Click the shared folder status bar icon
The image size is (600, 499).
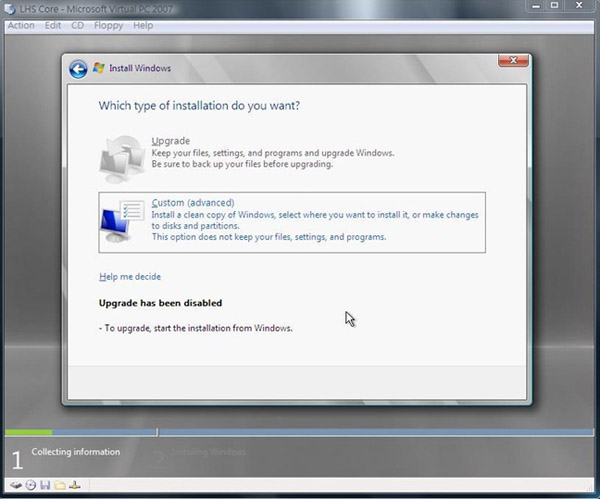point(59,485)
